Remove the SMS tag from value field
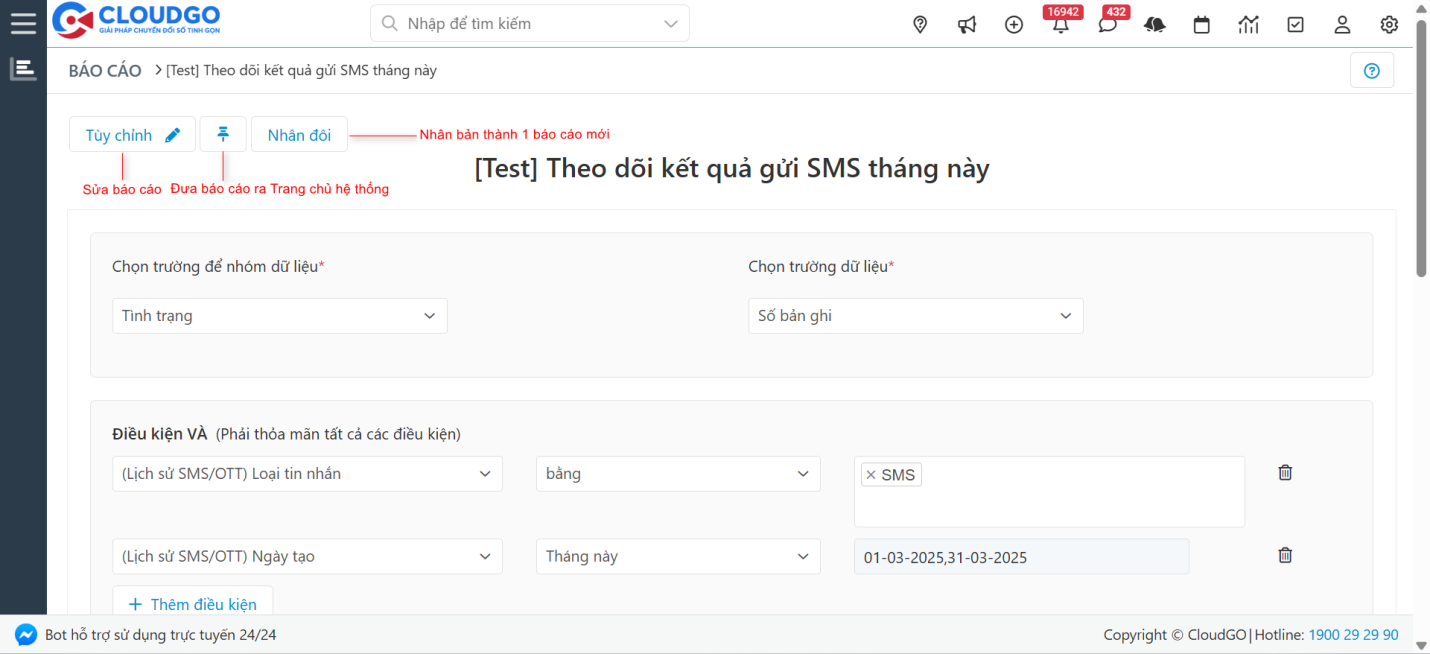Screen dimensions: 1430x654 coord(871,475)
